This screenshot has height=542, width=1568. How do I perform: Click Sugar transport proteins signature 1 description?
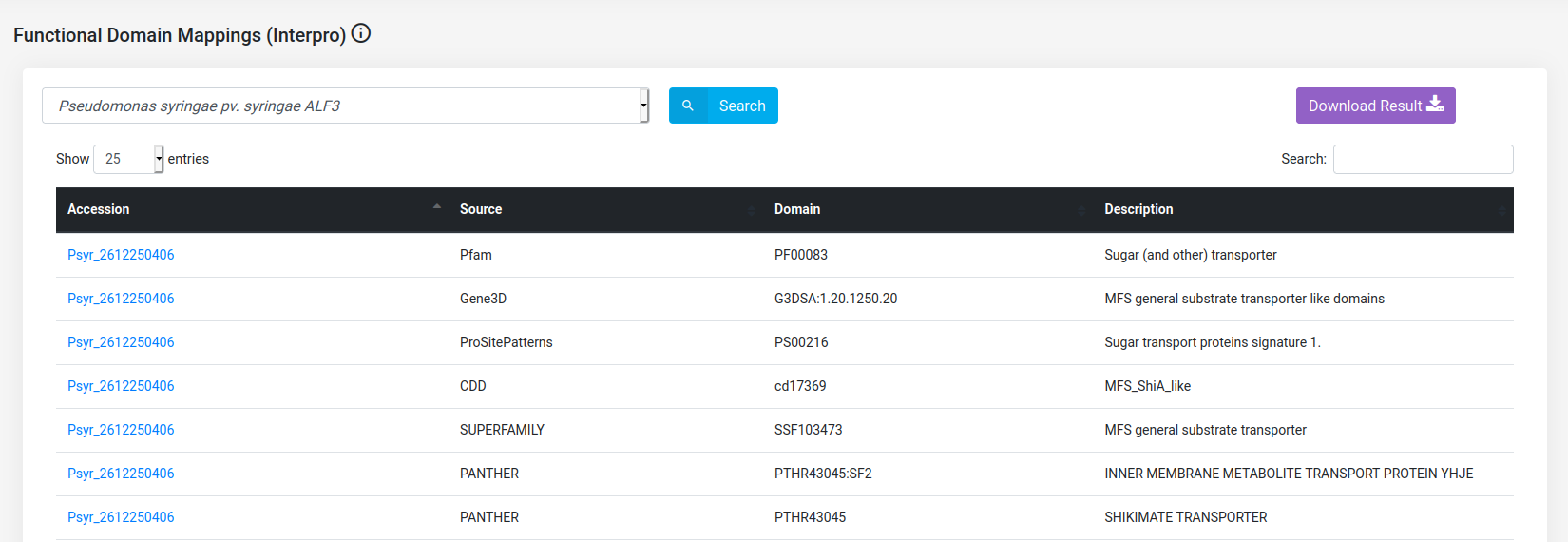pyautogui.click(x=1213, y=342)
